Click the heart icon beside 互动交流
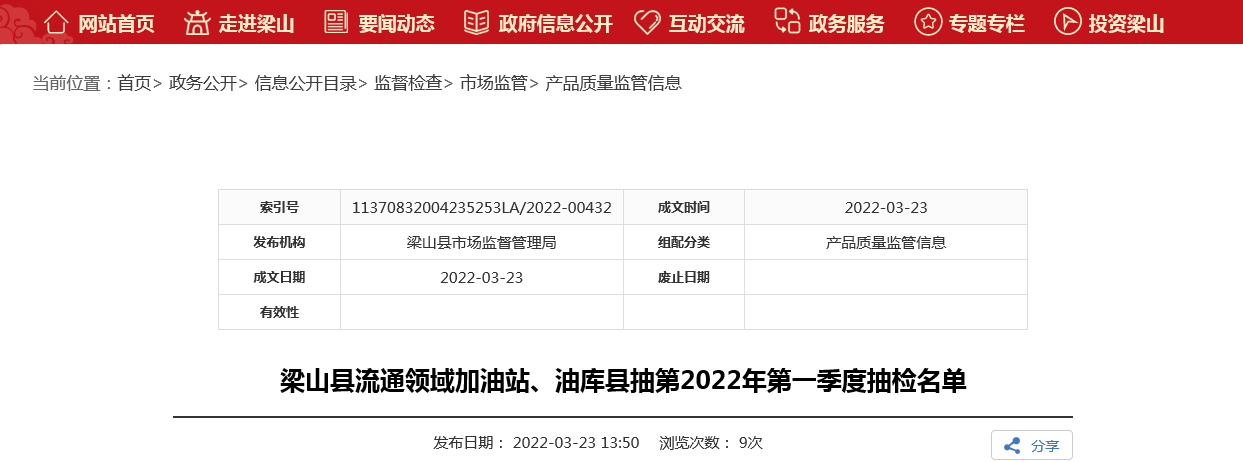This screenshot has width=1243, height=462. pos(647,21)
